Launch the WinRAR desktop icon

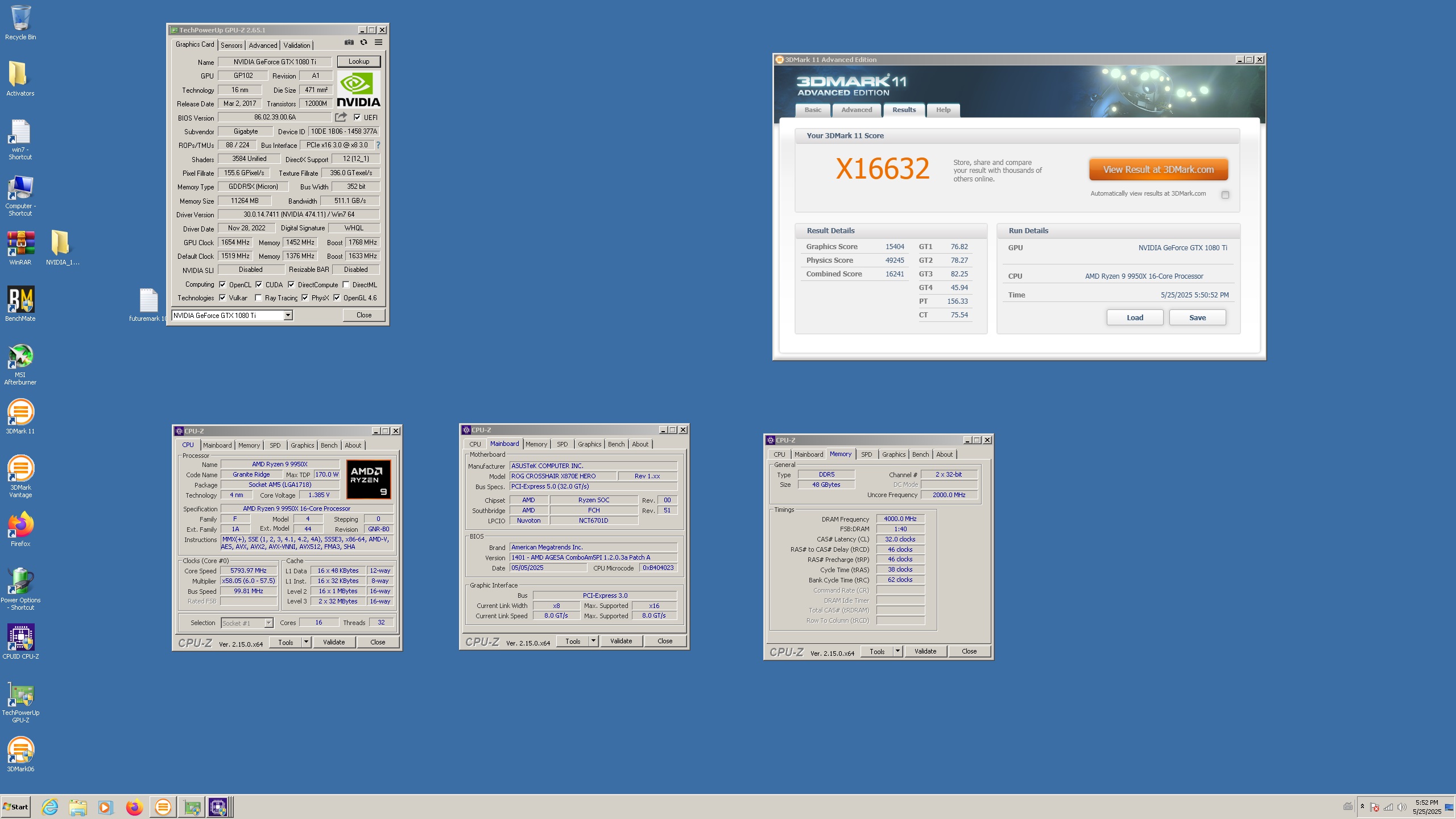pos(20,248)
